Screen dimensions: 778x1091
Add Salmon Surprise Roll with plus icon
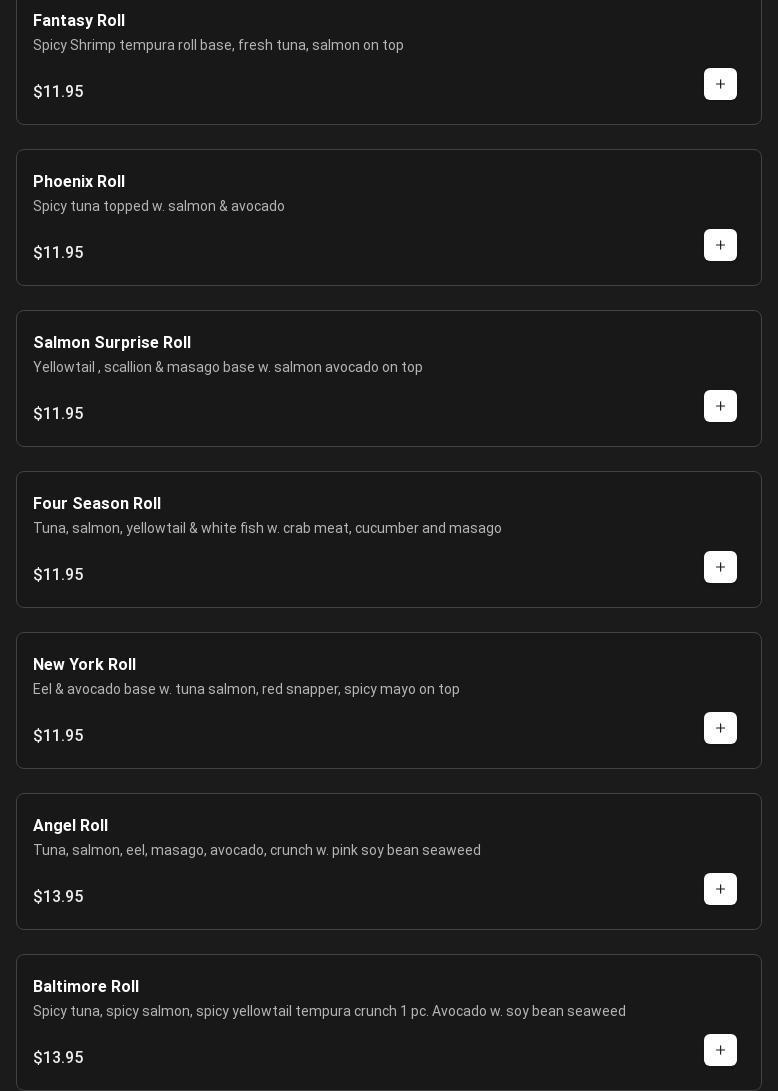tap(720, 406)
